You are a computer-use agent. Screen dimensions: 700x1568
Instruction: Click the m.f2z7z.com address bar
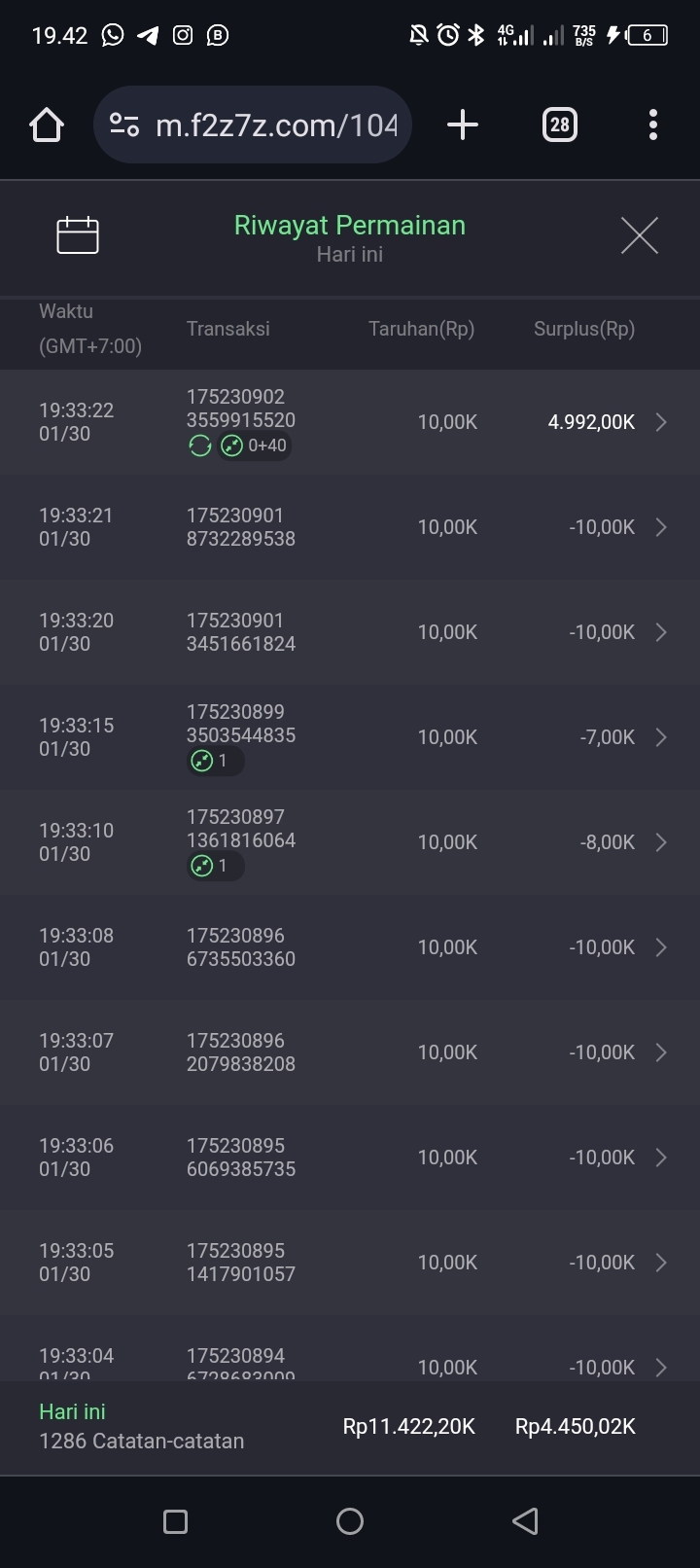(x=276, y=125)
